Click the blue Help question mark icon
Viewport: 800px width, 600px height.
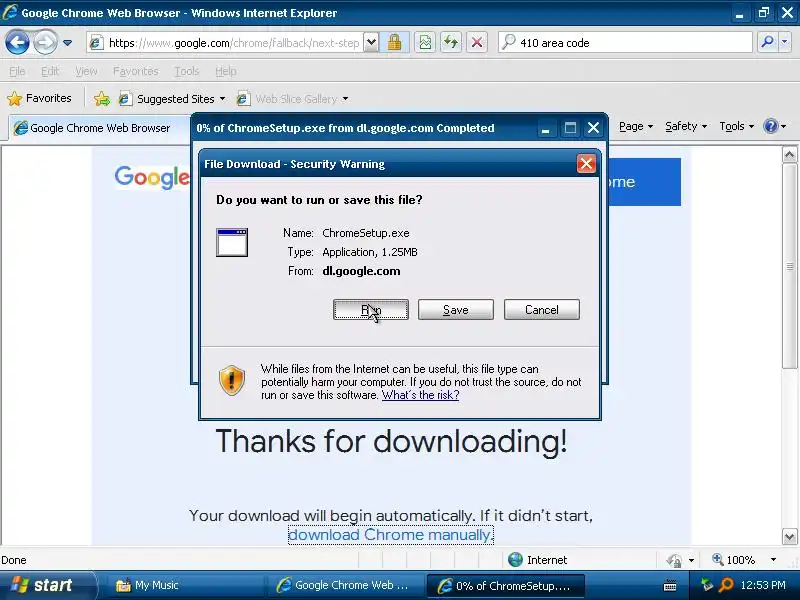[770, 126]
